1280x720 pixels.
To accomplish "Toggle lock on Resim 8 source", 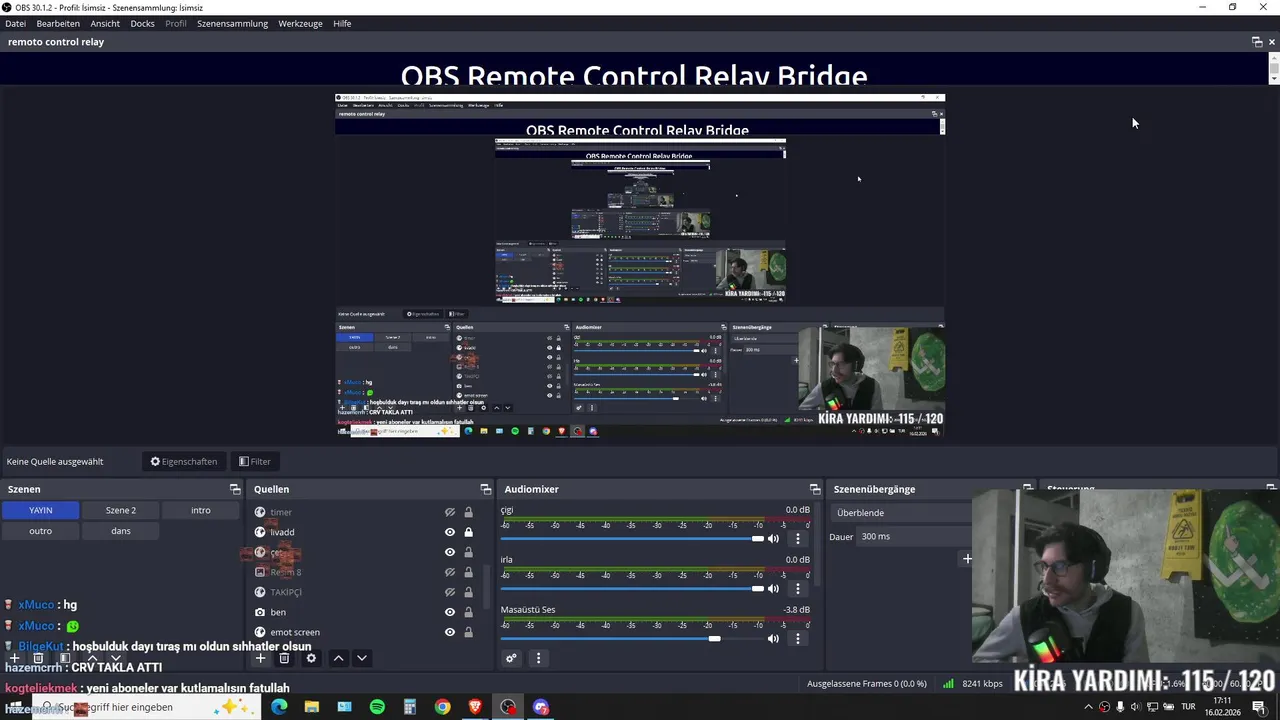I will click(468, 572).
